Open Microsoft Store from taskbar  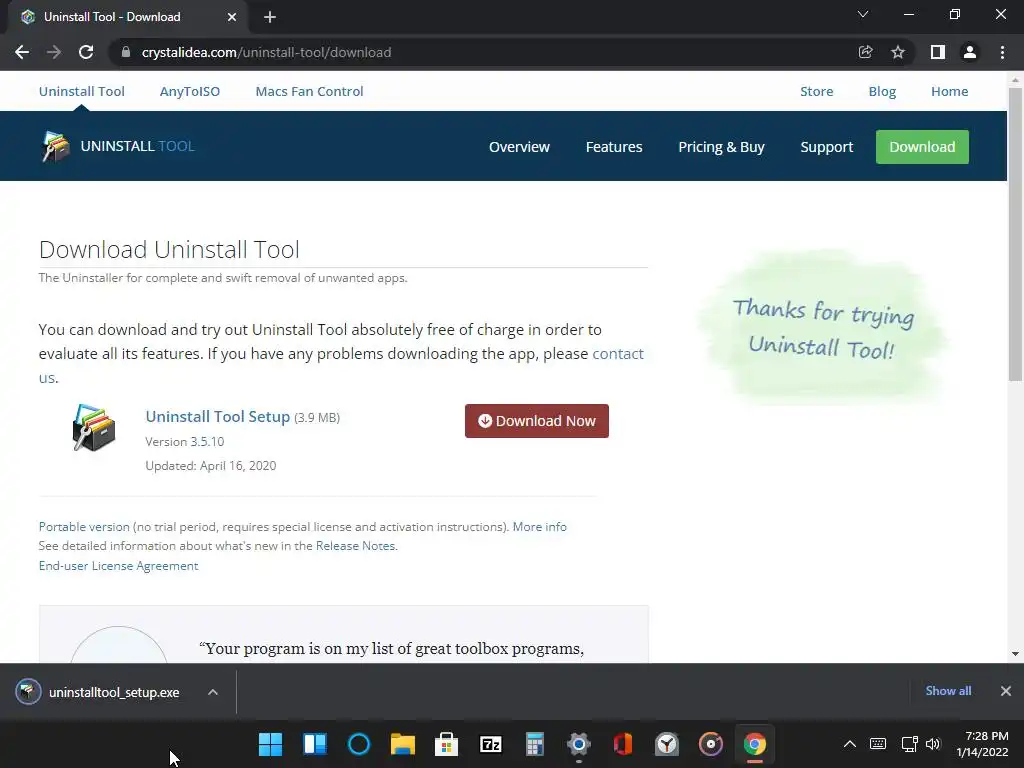(x=447, y=744)
